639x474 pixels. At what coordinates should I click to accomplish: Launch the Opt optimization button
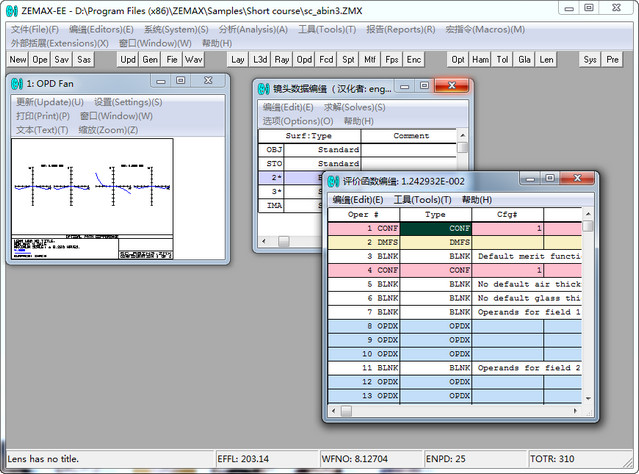458,60
